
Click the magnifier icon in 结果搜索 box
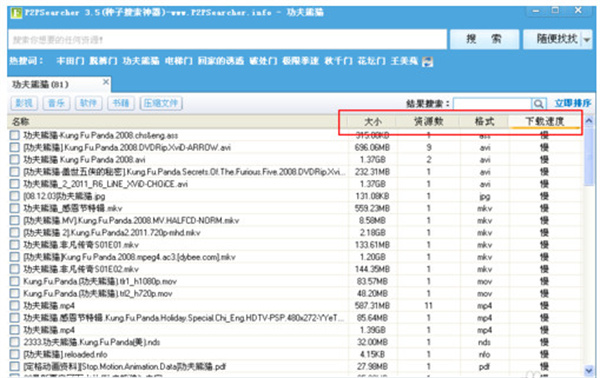(538, 103)
